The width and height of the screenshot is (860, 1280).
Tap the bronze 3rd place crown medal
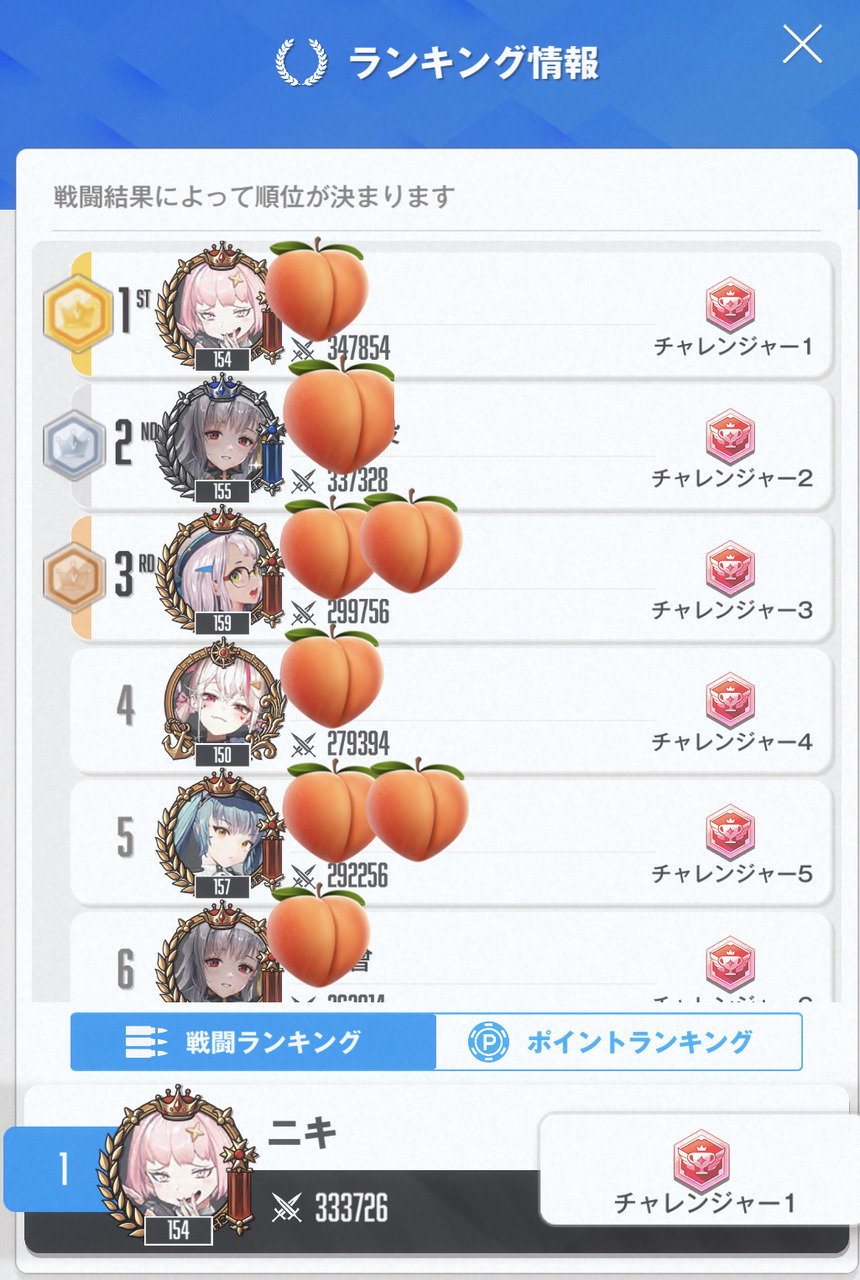tap(74, 578)
